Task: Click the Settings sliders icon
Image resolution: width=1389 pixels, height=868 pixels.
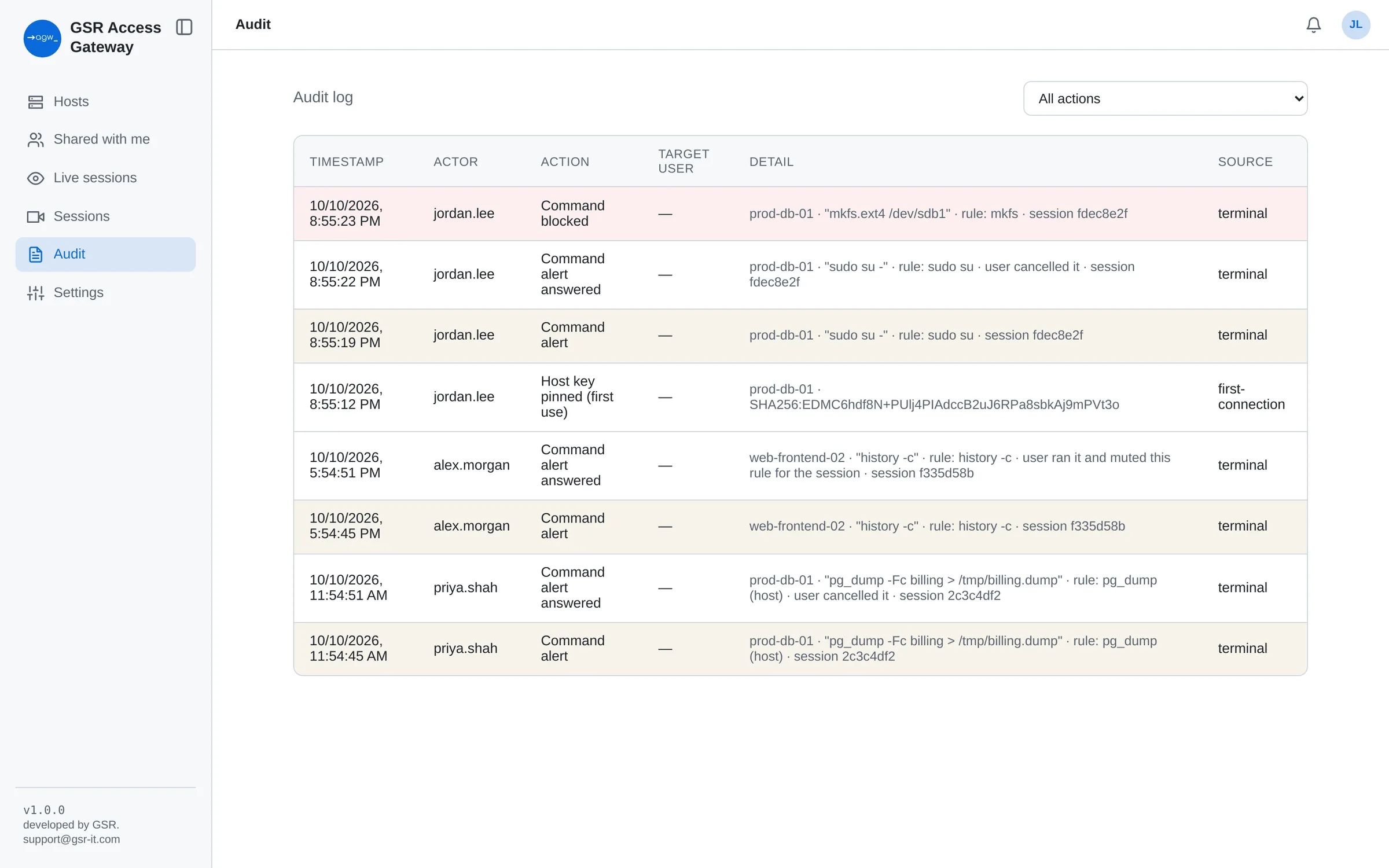Action: pyautogui.click(x=35, y=293)
